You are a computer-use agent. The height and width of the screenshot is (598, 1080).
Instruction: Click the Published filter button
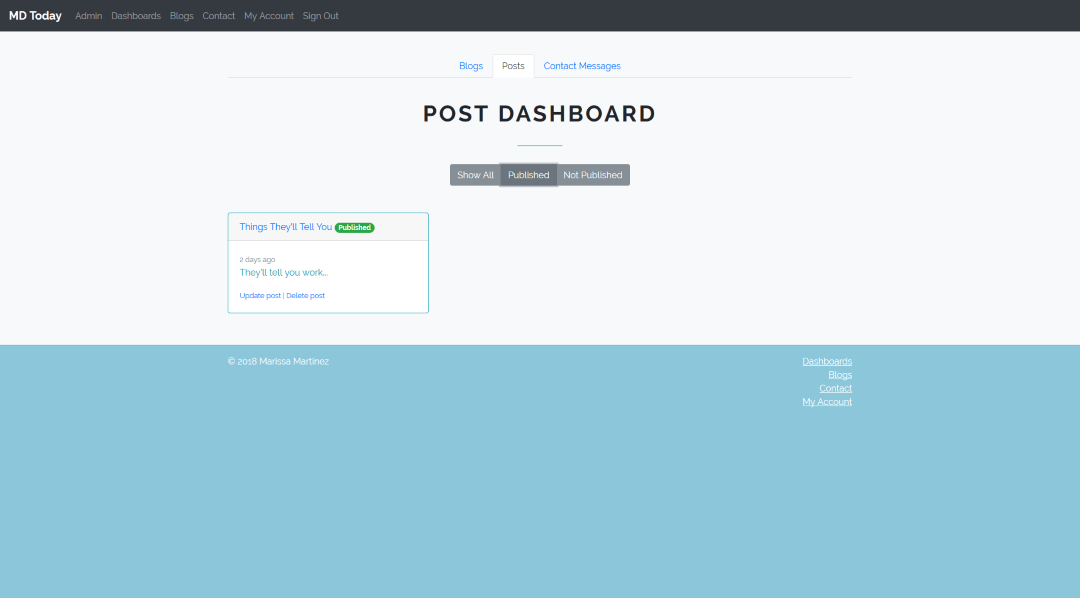click(528, 175)
